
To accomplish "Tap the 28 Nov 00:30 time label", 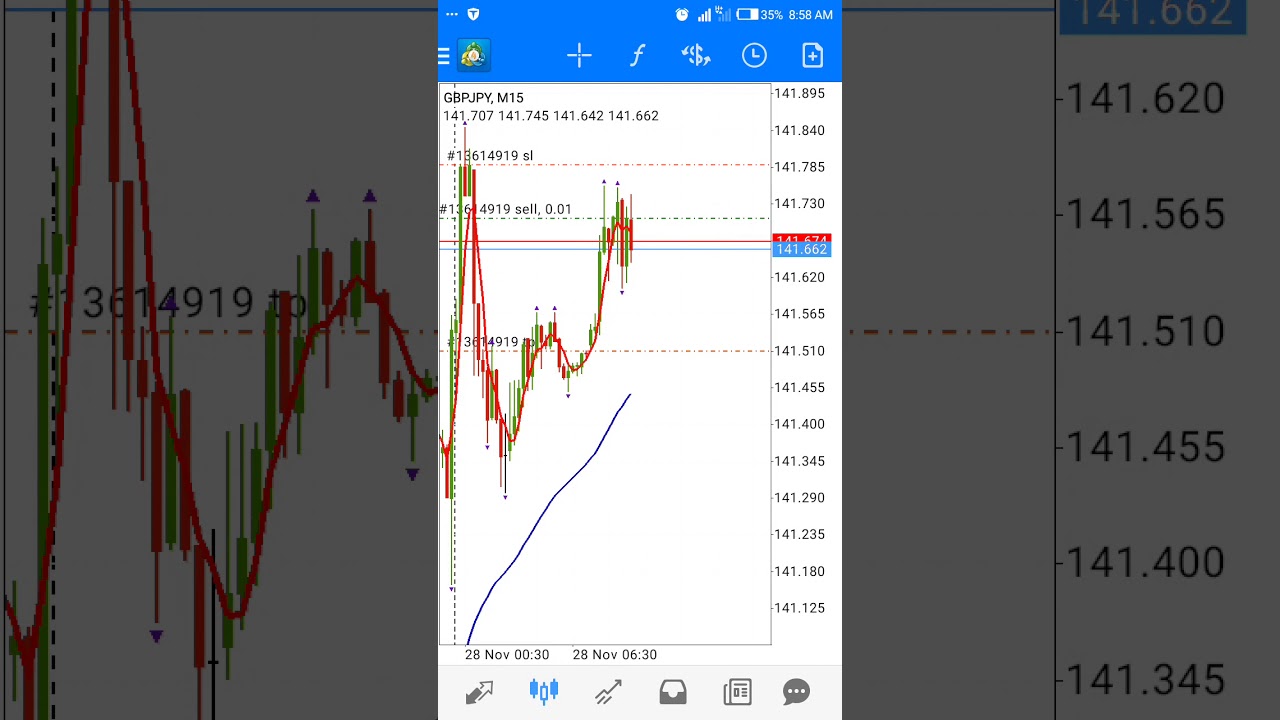I will [507, 655].
